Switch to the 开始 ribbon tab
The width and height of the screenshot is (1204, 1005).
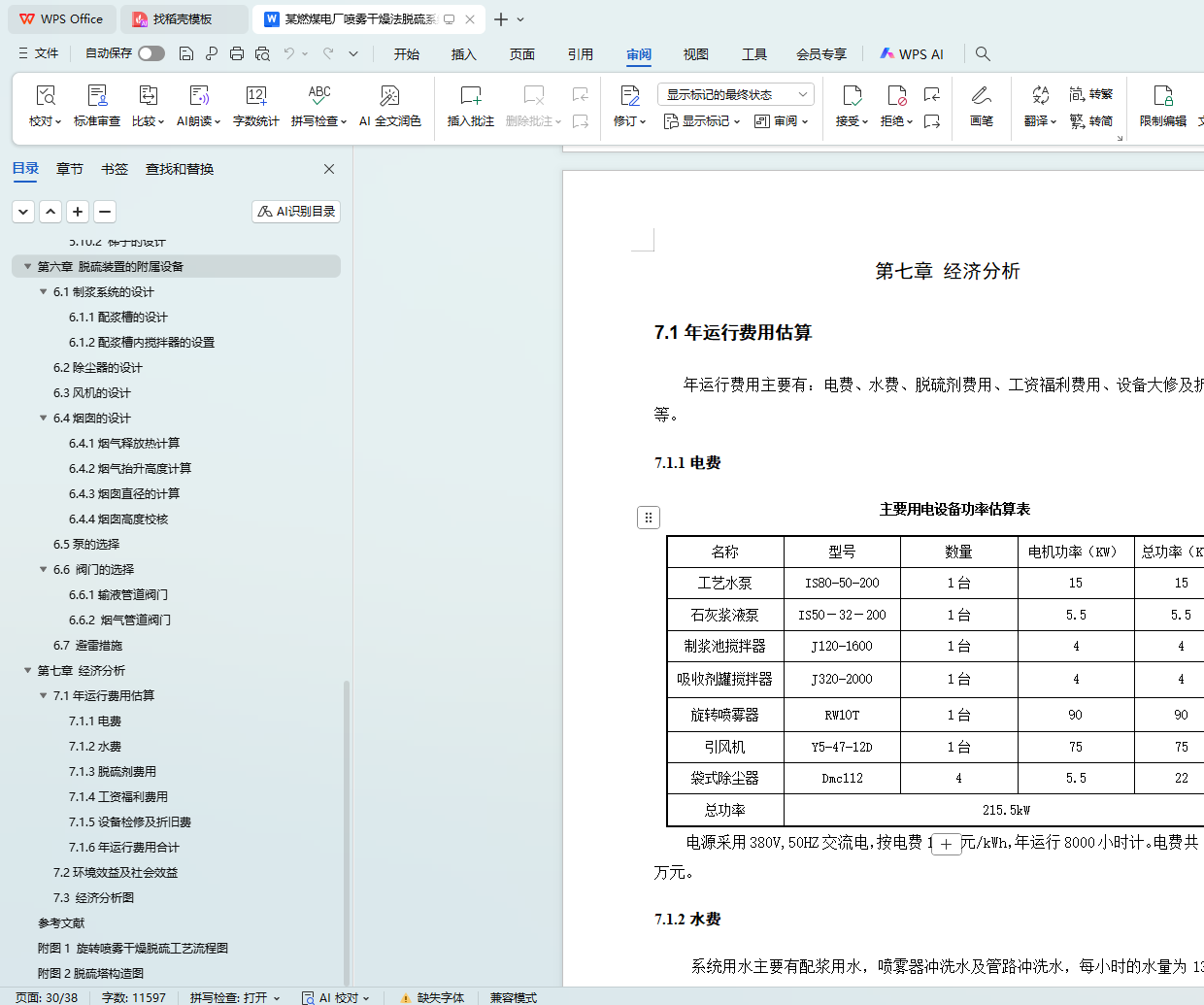pos(407,54)
